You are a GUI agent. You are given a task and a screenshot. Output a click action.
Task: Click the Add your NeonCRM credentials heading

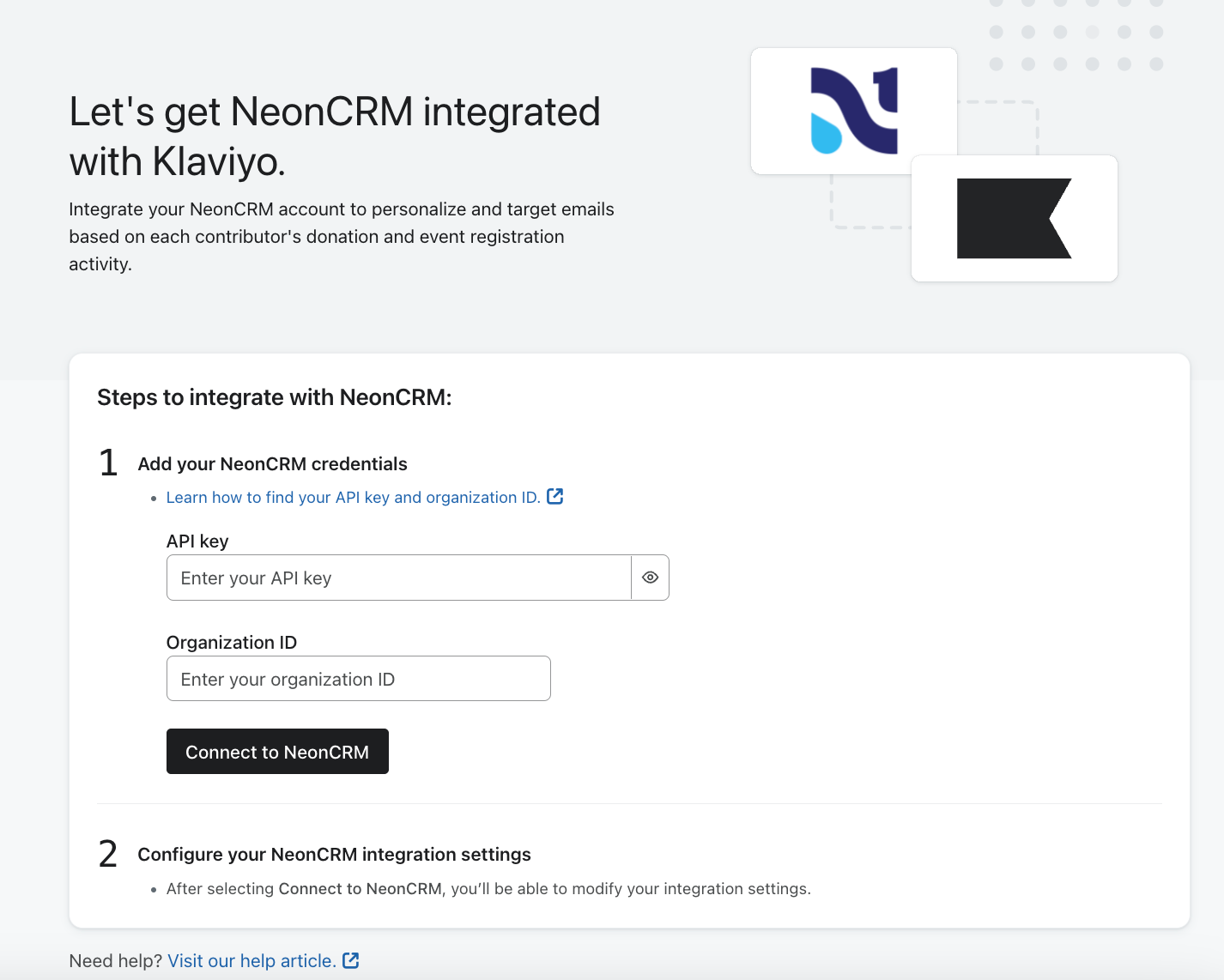(272, 464)
